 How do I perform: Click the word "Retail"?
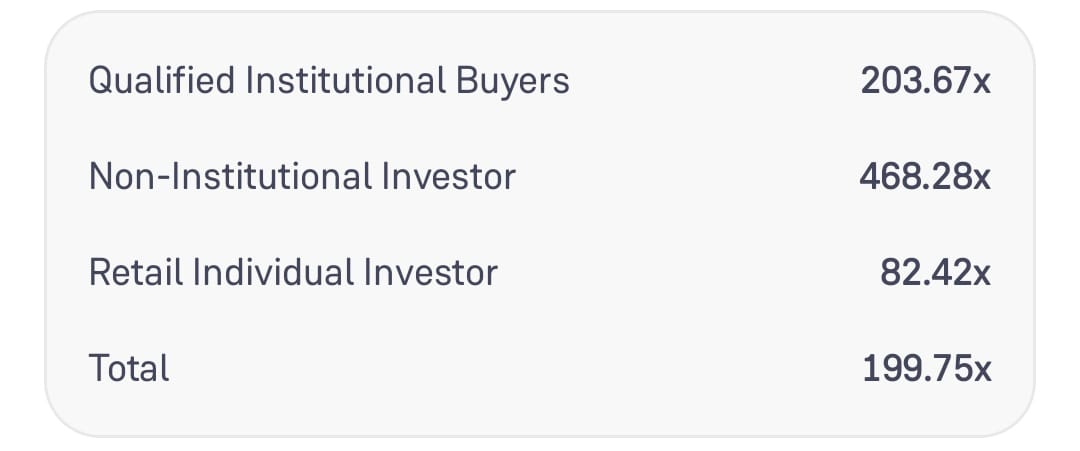pyautogui.click(x=136, y=272)
